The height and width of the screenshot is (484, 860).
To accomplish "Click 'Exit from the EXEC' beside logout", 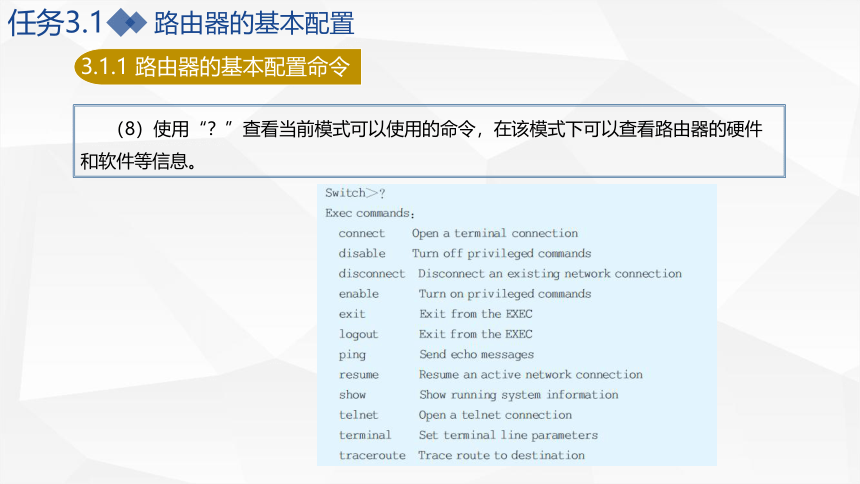I will point(476,334).
